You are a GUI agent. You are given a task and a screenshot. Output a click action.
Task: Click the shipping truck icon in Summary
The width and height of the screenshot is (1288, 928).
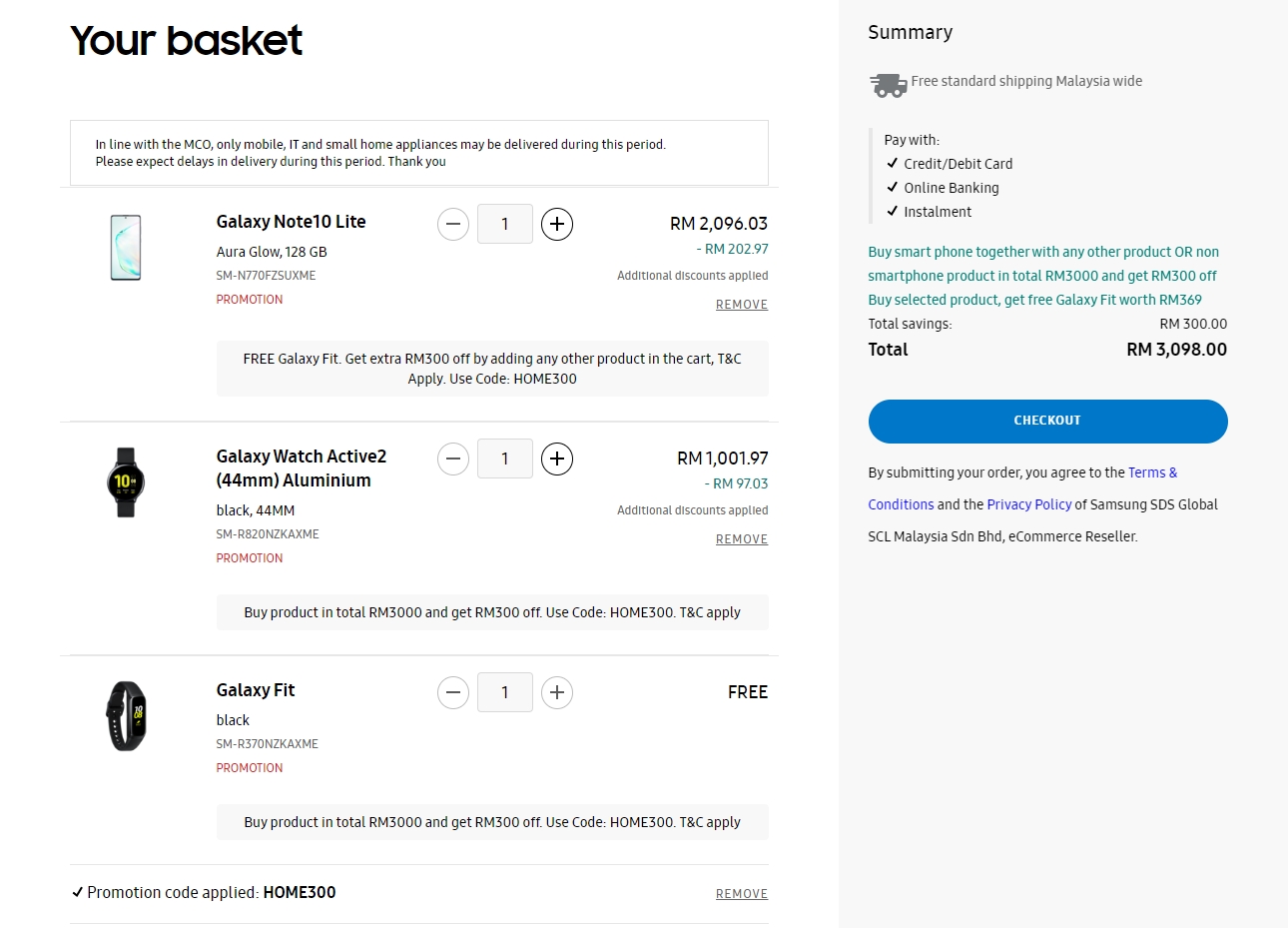(x=888, y=85)
